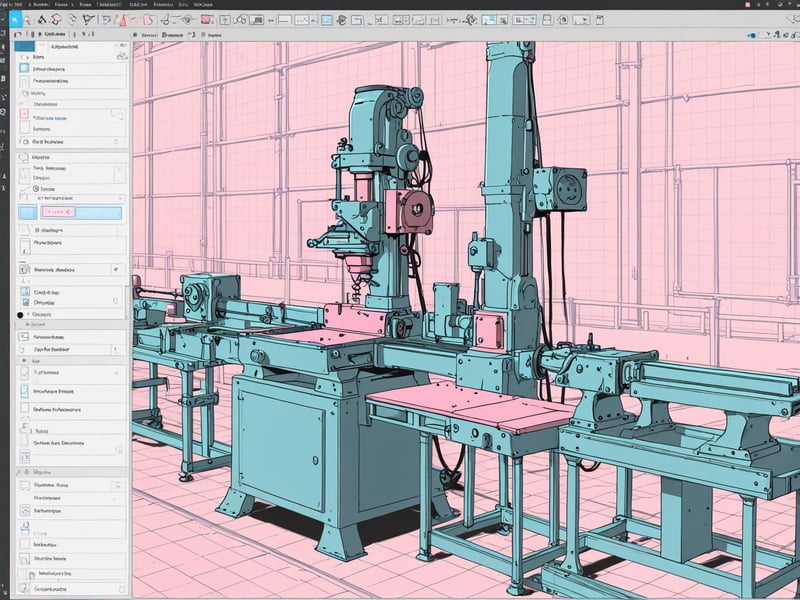Click the blue-linked text item in left panel
The image size is (800, 600).
tap(54, 116)
